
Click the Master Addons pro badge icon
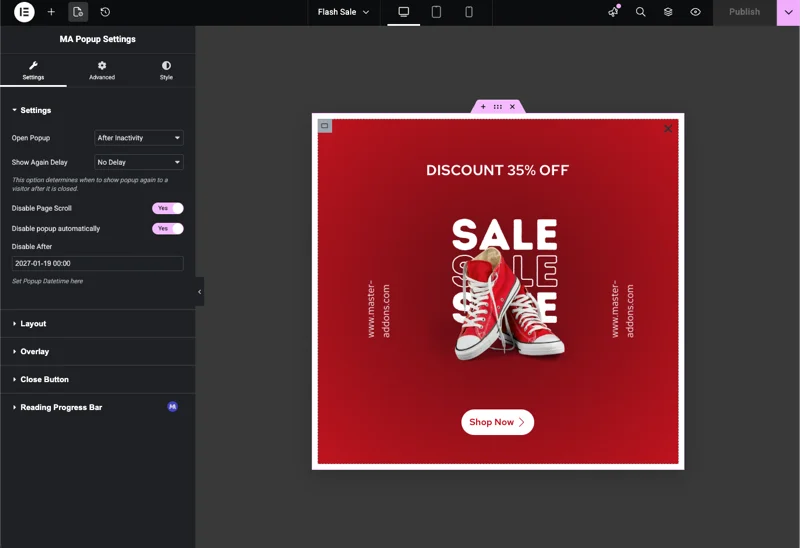172,407
